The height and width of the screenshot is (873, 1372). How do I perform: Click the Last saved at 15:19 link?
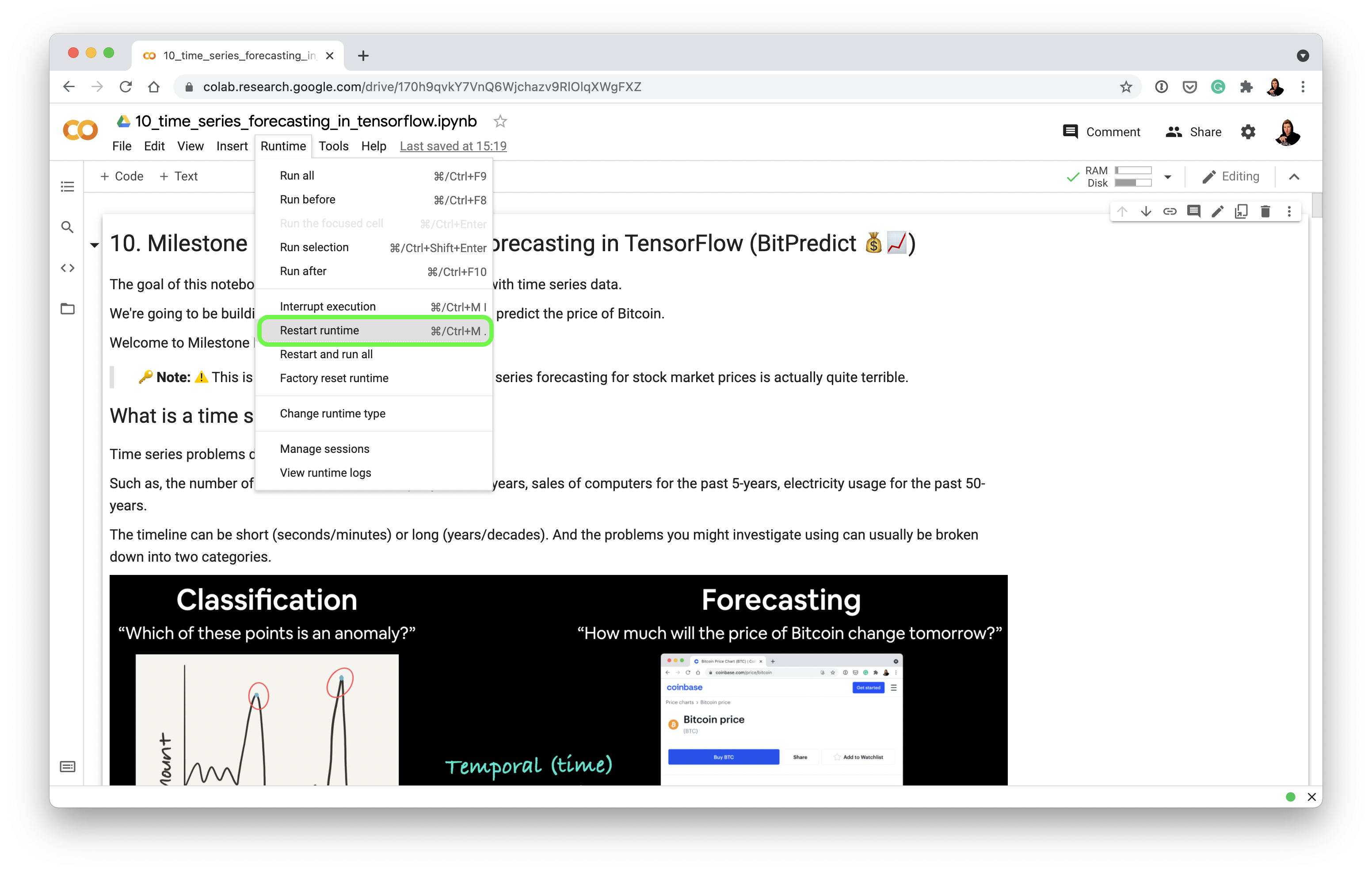tap(453, 146)
